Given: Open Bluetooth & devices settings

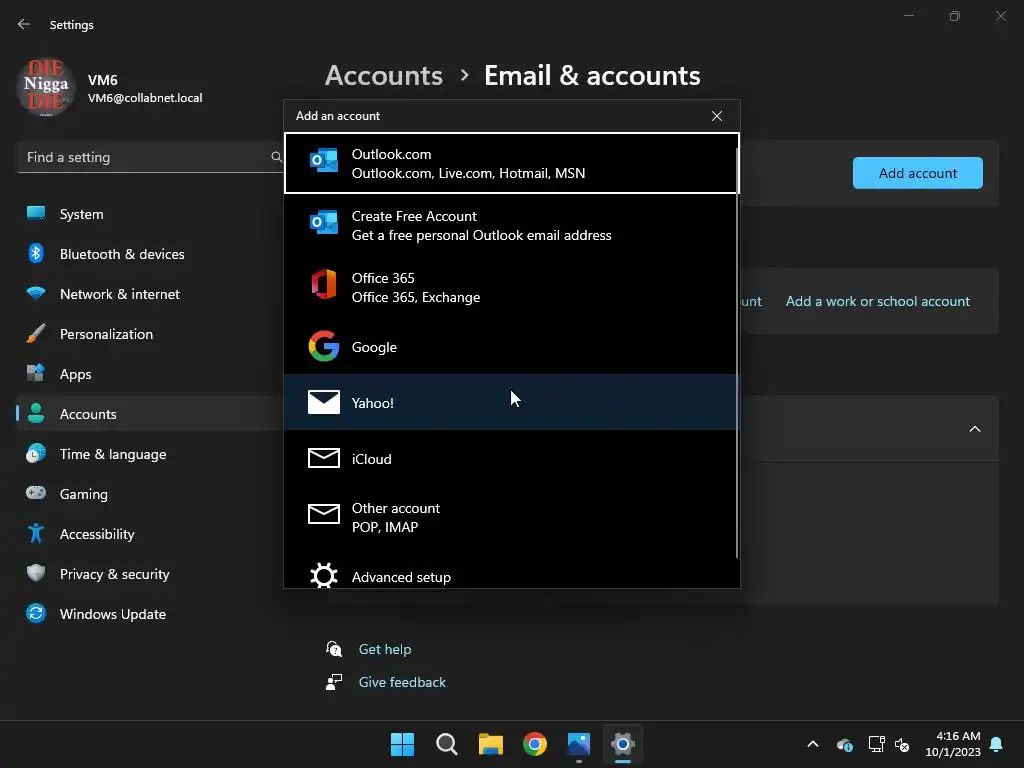Looking at the screenshot, I should click(x=150, y=254).
